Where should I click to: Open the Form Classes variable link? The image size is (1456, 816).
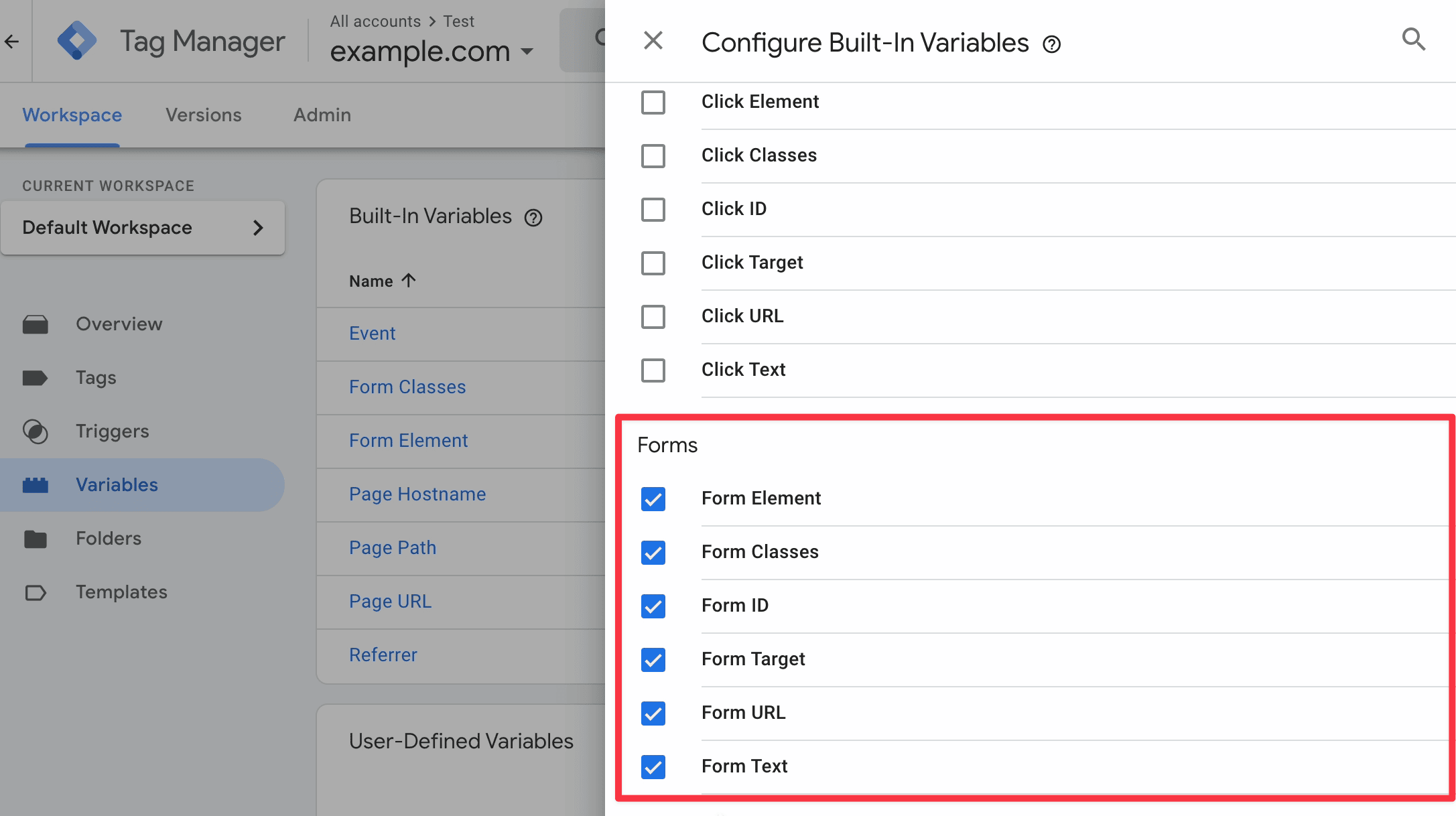pyautogui.click(x=407, y=387)
